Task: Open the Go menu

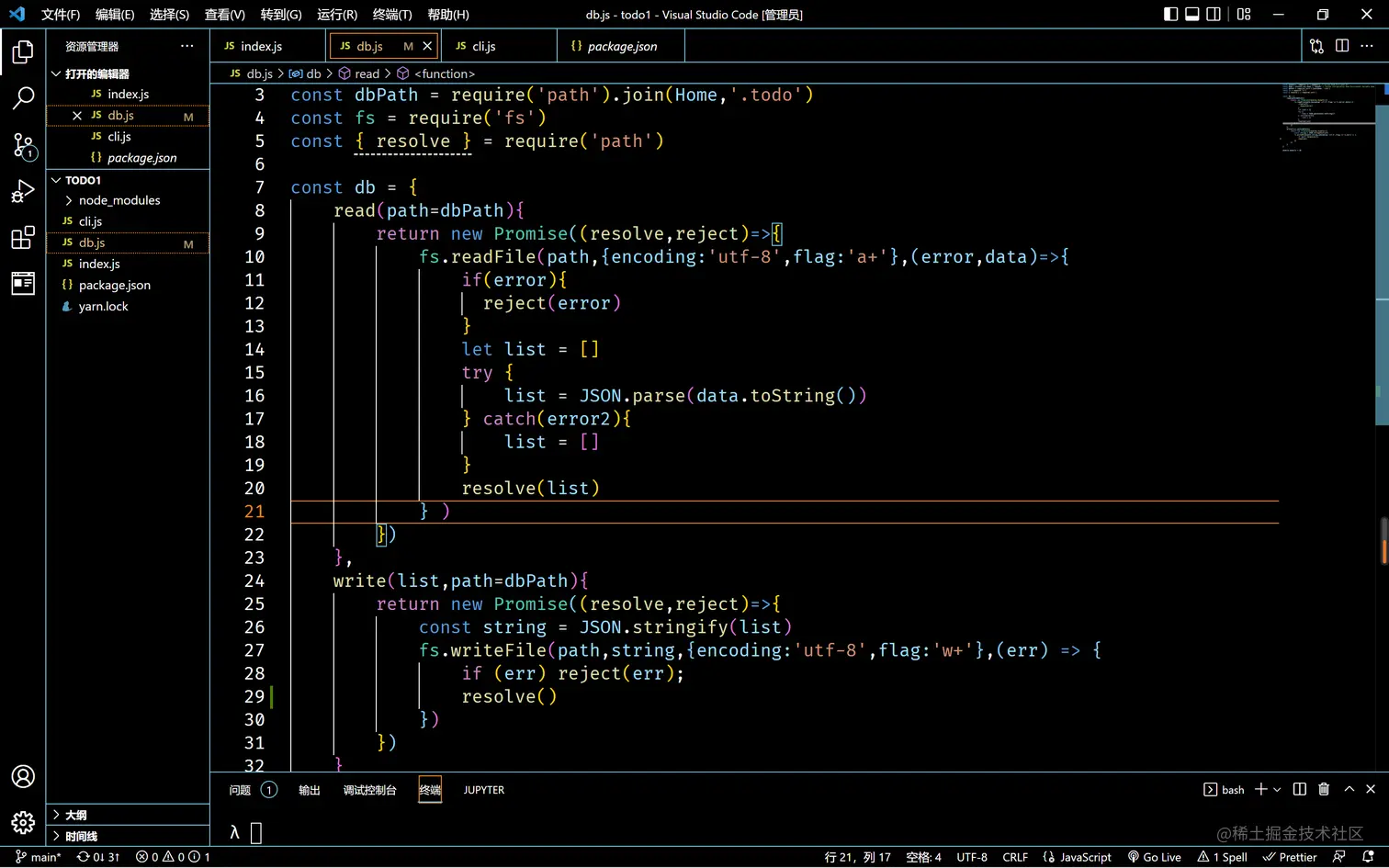Action: (281, 14)
